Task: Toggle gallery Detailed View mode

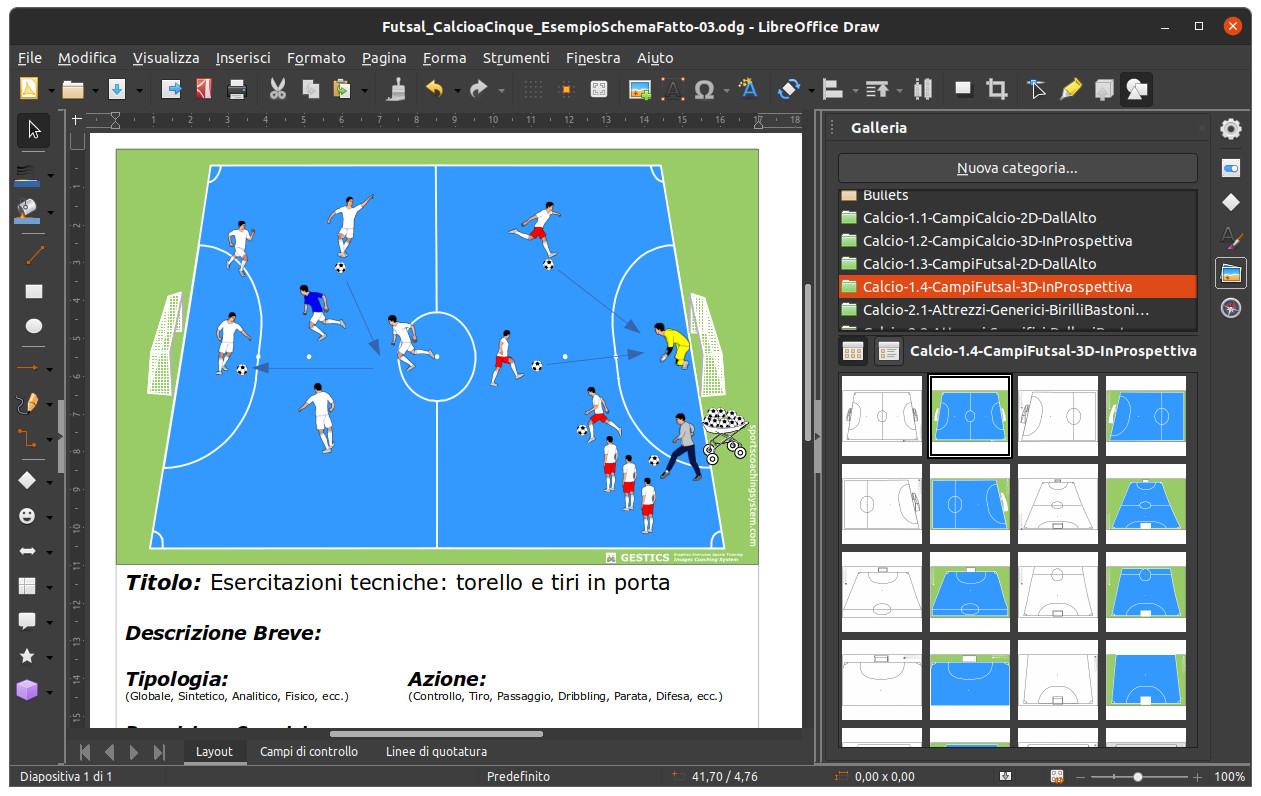Action: tap(888, 351)
